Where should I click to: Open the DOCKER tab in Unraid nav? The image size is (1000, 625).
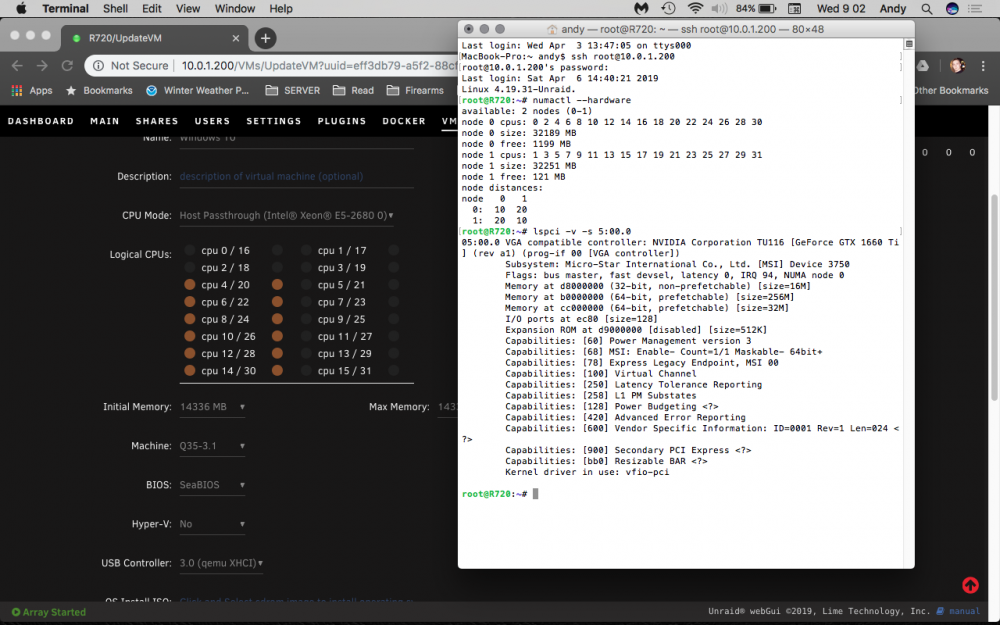(x=404, y=121)
